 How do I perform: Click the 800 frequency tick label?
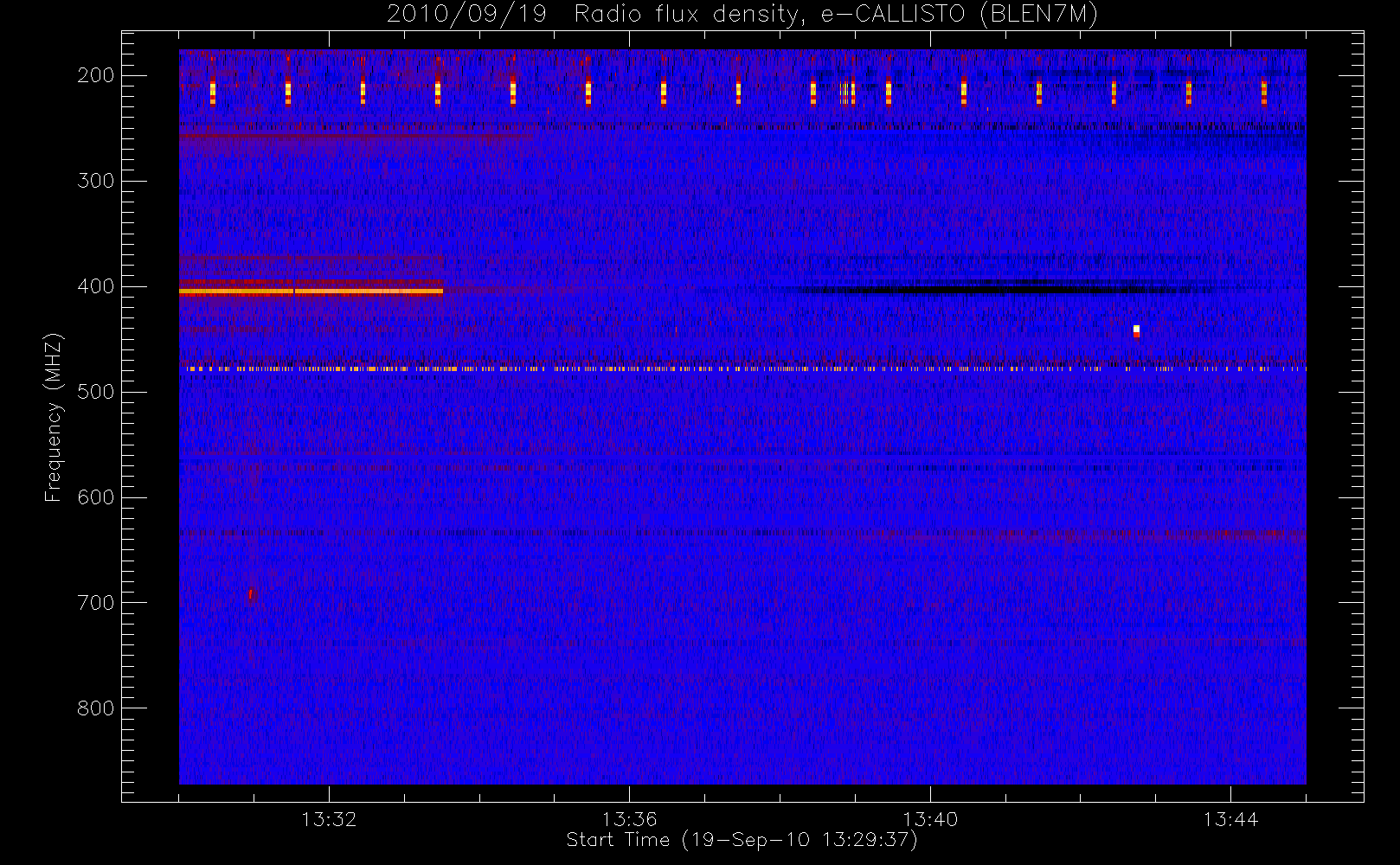pyautogui.click(x=95, y=708)
